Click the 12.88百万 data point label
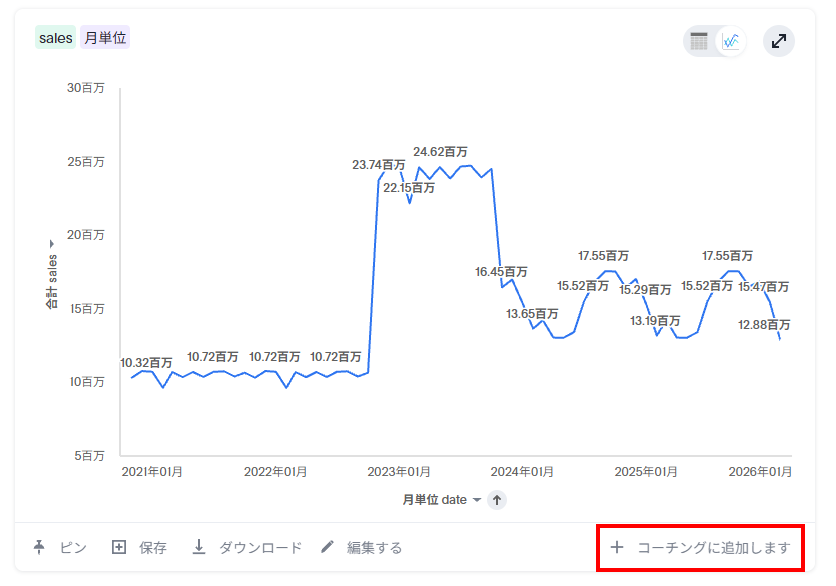This screenshot has height=586, width=836. point(764,325)
